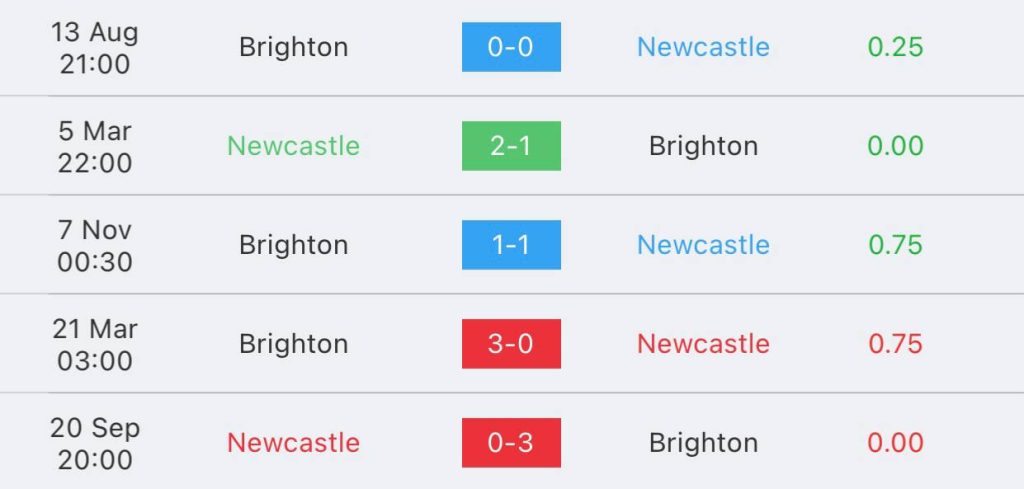Screen dimensions: 1024x489
Task: Select blue Newcastle in the 13 Aug match
Action: (x=703, y=47)
